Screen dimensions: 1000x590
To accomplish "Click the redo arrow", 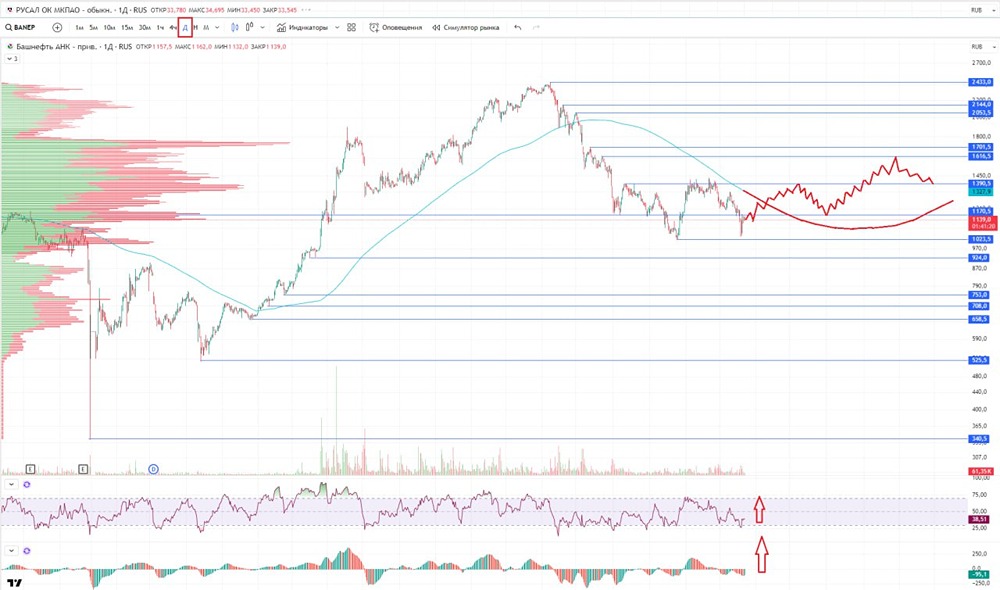I will tap(536, 27).
